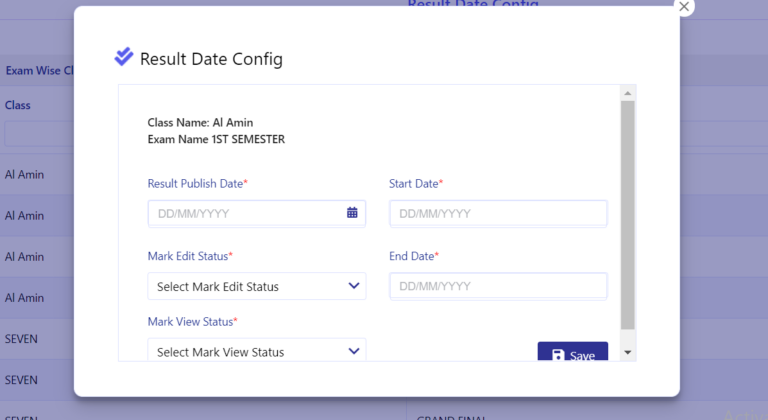The height and width of the screenshot is (420, 768).
Task: Click the 'Class Name: Al Amin' text
Action: pyautogui.click(x=200, y=123)
